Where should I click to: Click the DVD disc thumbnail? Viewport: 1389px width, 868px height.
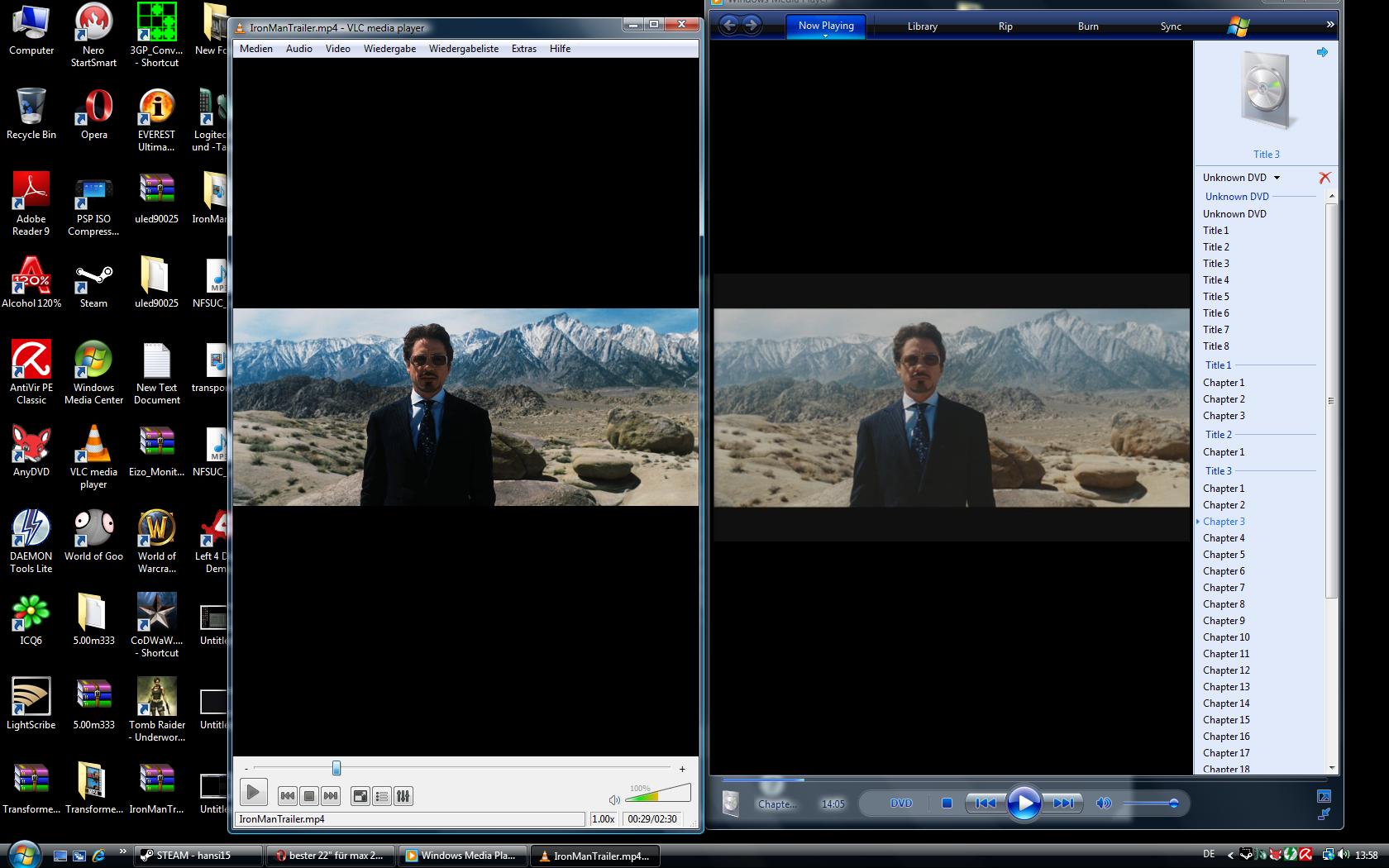(x=1266, y=91)
